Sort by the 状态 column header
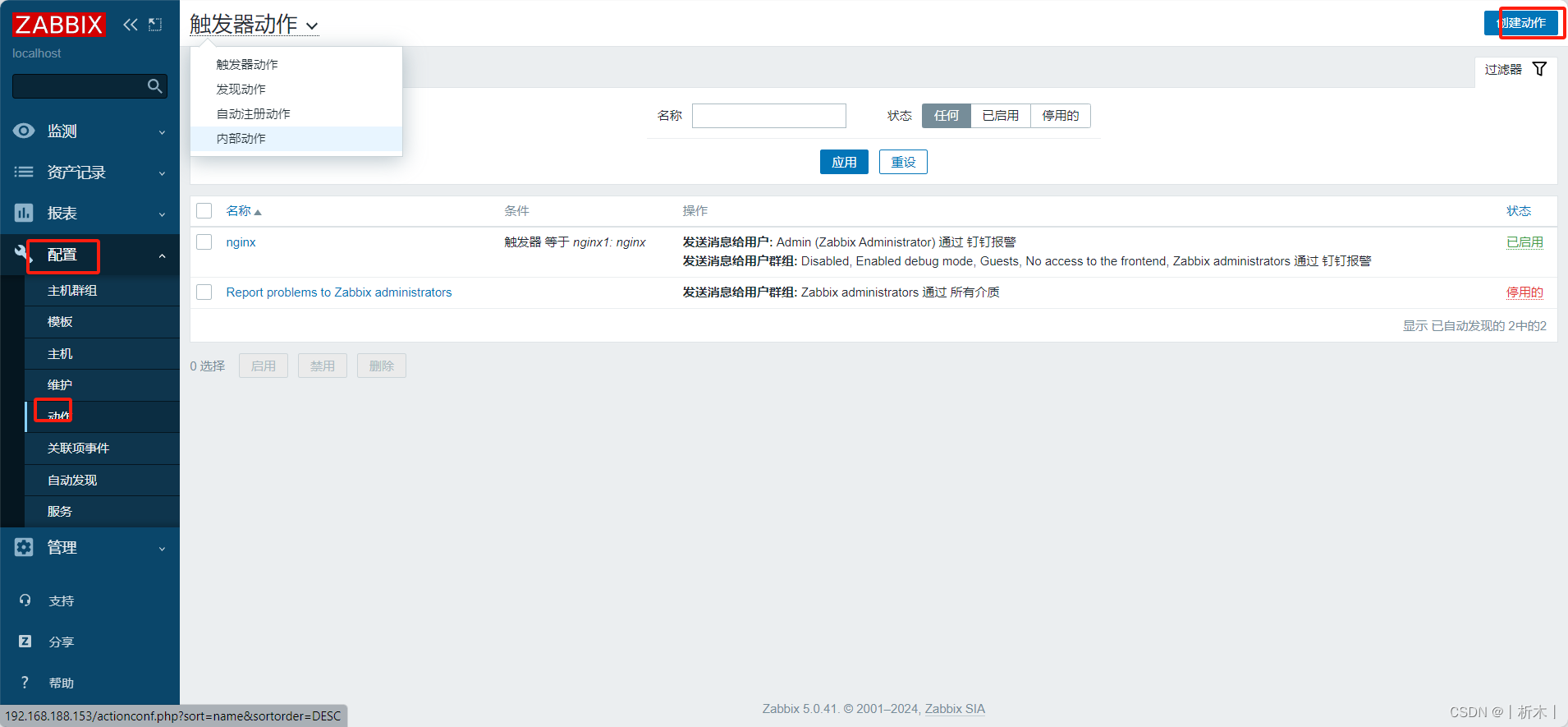The width and height of the screenshot is (1568, 727). [x=1519, y=211]
